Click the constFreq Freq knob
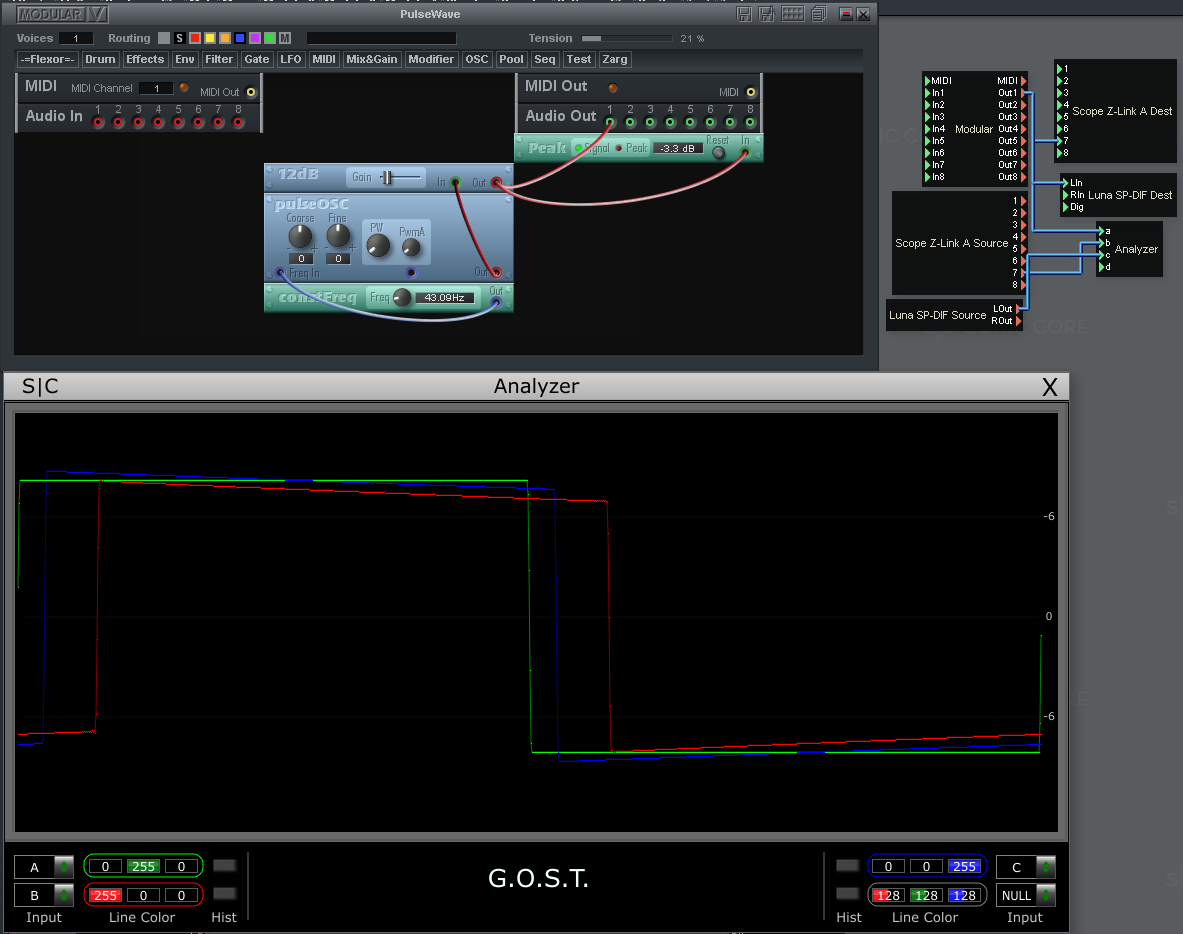The image size is (1183, 934). 402,297
